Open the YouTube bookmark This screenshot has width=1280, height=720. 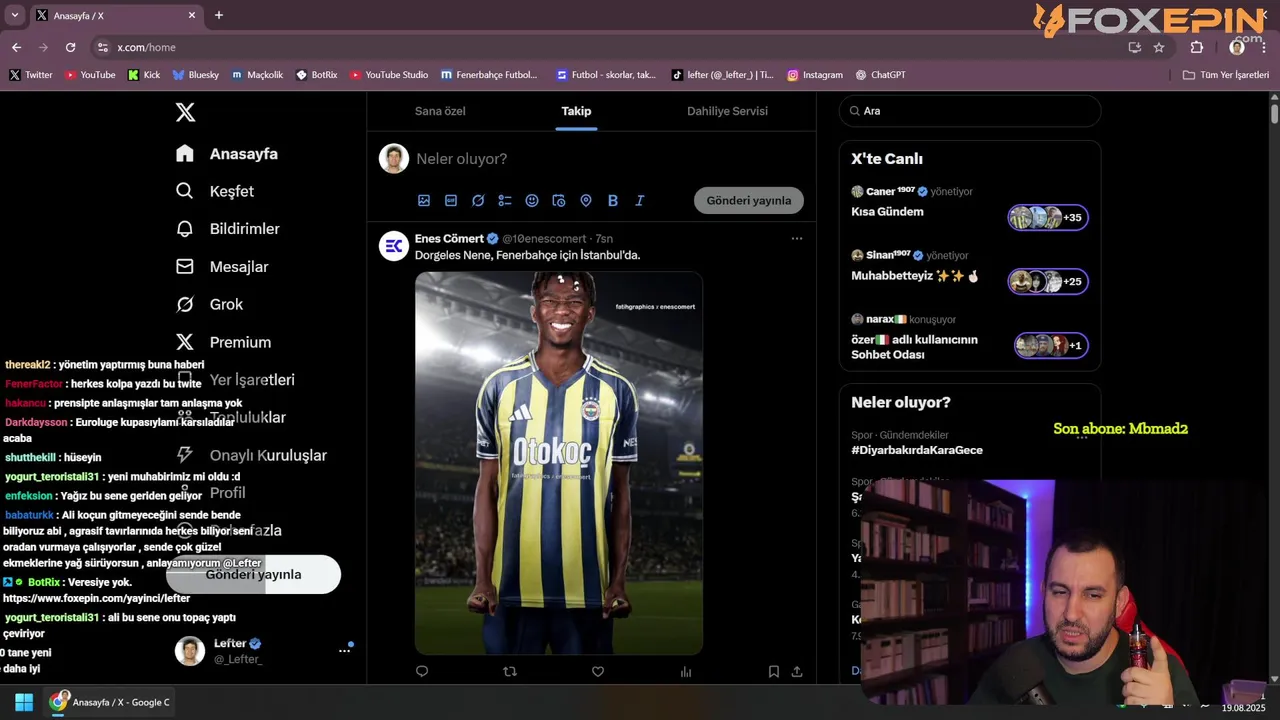(89, 75)
